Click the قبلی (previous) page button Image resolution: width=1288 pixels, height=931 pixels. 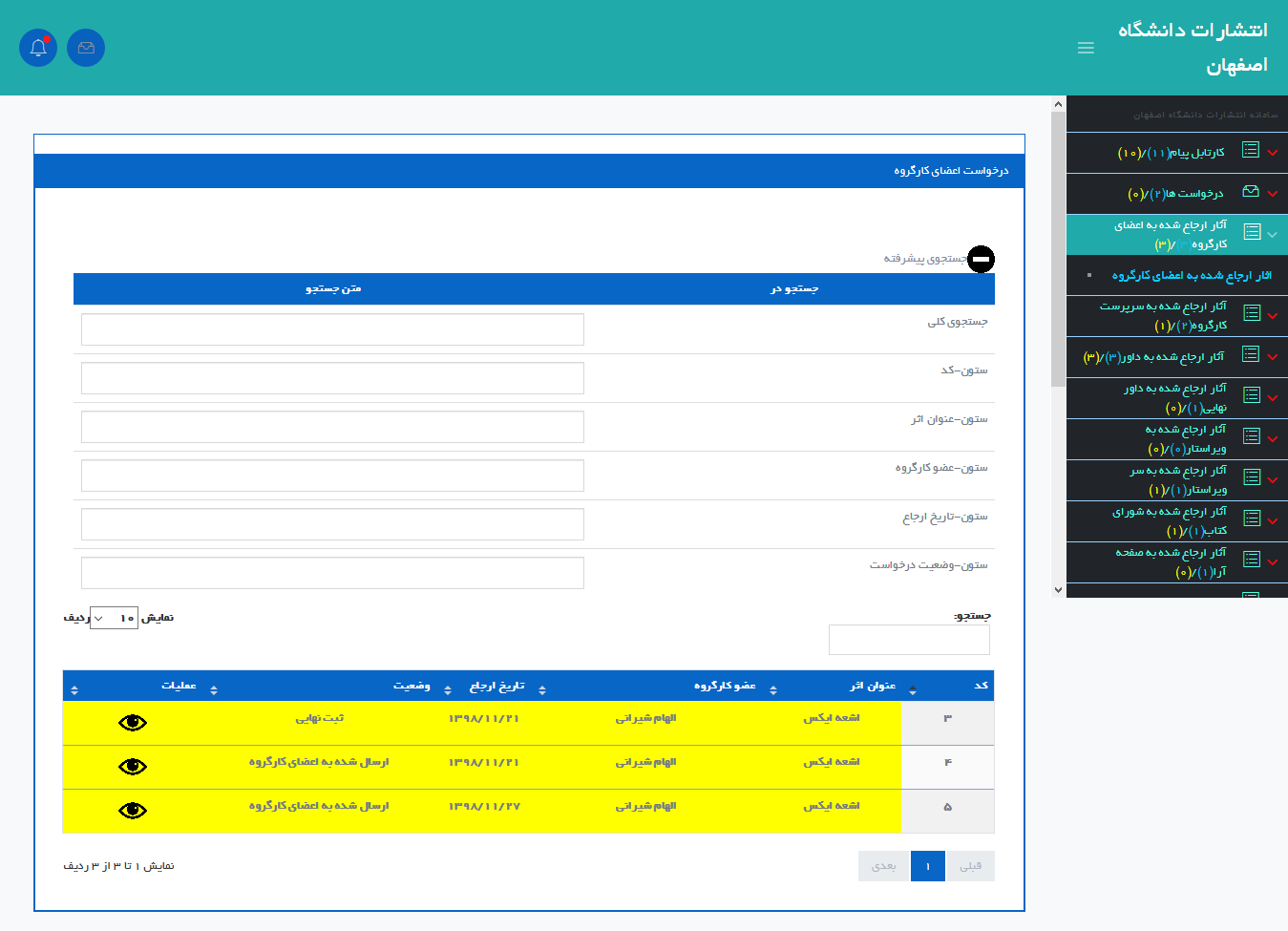pos(970,866)
